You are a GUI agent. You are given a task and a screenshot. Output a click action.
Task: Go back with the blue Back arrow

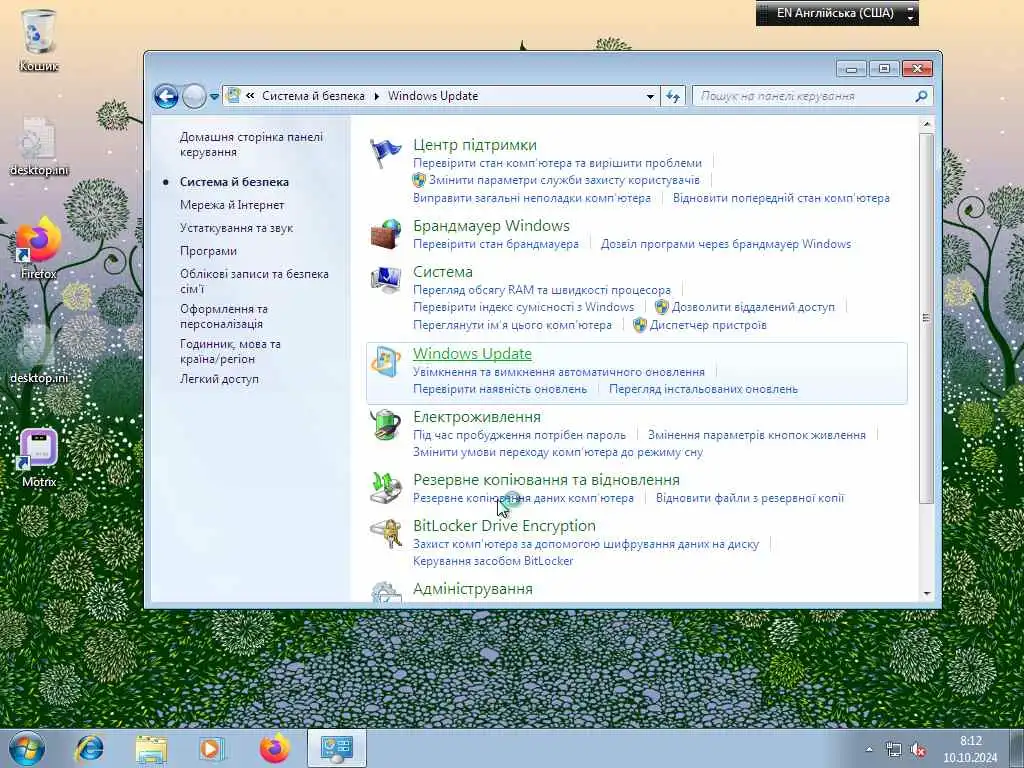pos(166,97)
